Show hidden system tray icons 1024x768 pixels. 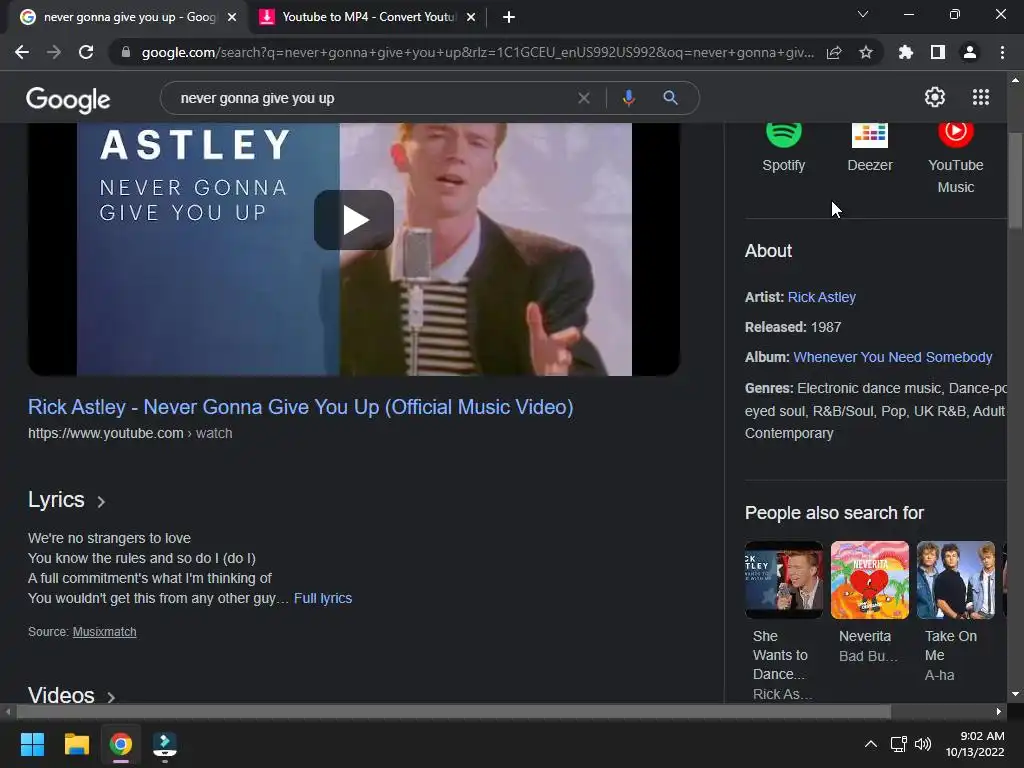click(x=871, y=744)
